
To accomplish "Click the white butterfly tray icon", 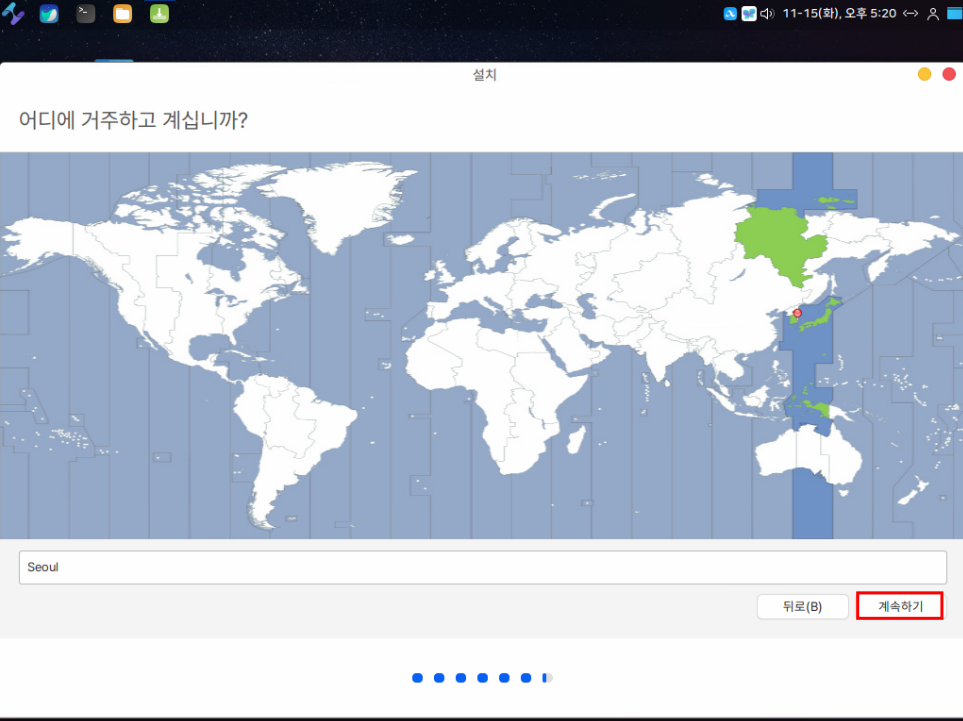I will click(x=748, y=14).
